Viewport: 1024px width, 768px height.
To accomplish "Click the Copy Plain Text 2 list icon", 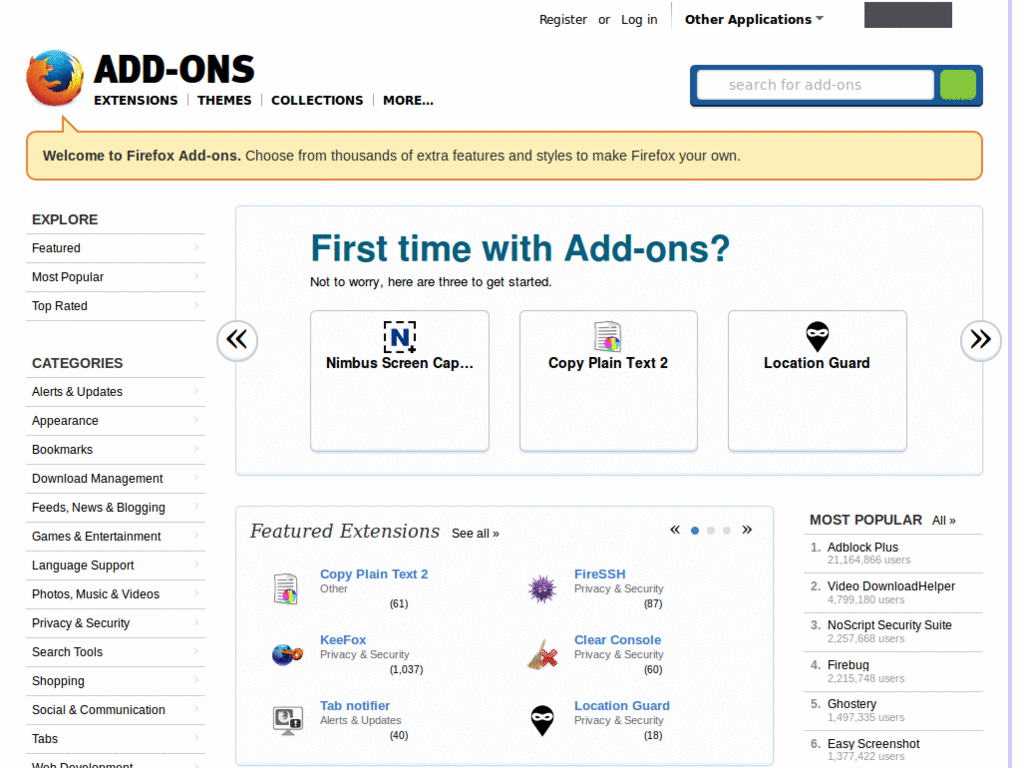I will coord(287,589).
